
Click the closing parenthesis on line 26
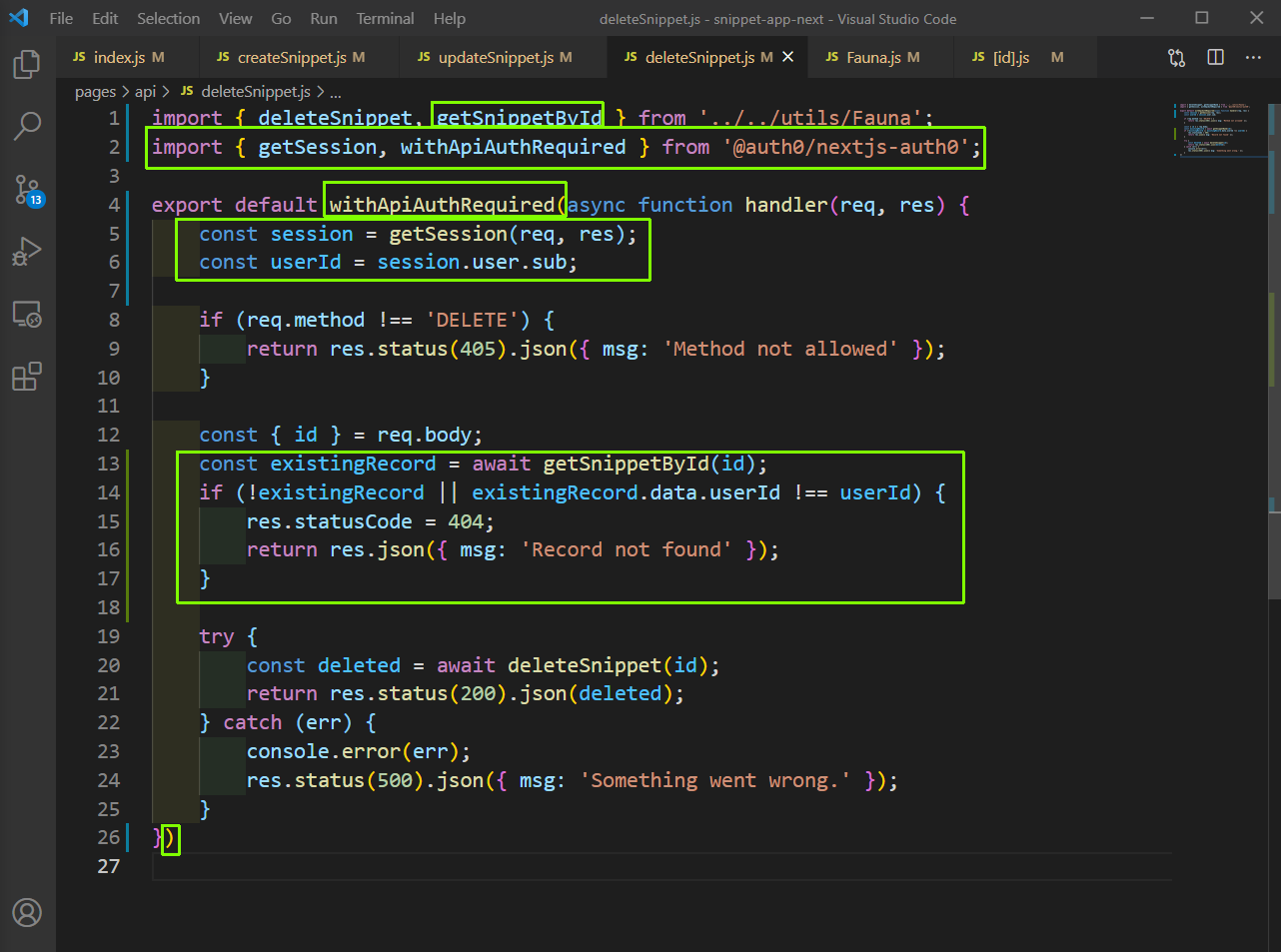point(170,837)
